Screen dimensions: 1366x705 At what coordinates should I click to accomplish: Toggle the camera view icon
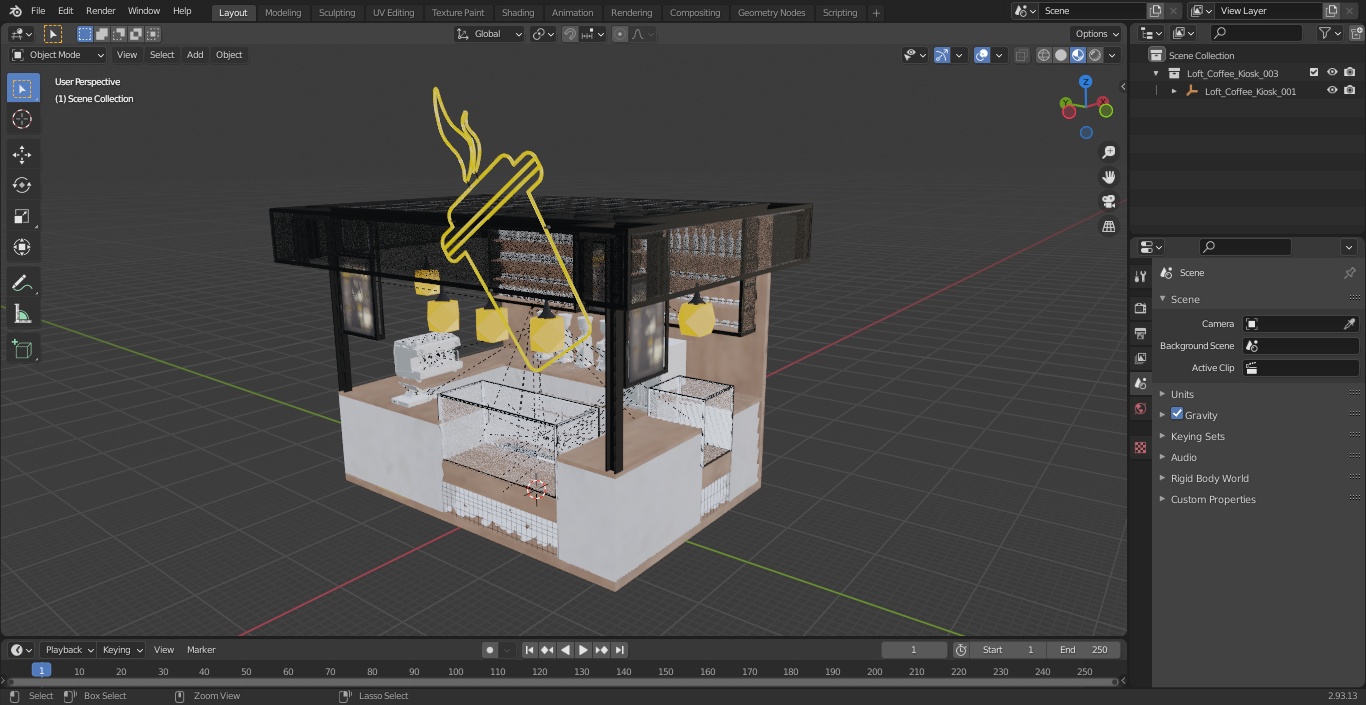[x=1108, y=201]
